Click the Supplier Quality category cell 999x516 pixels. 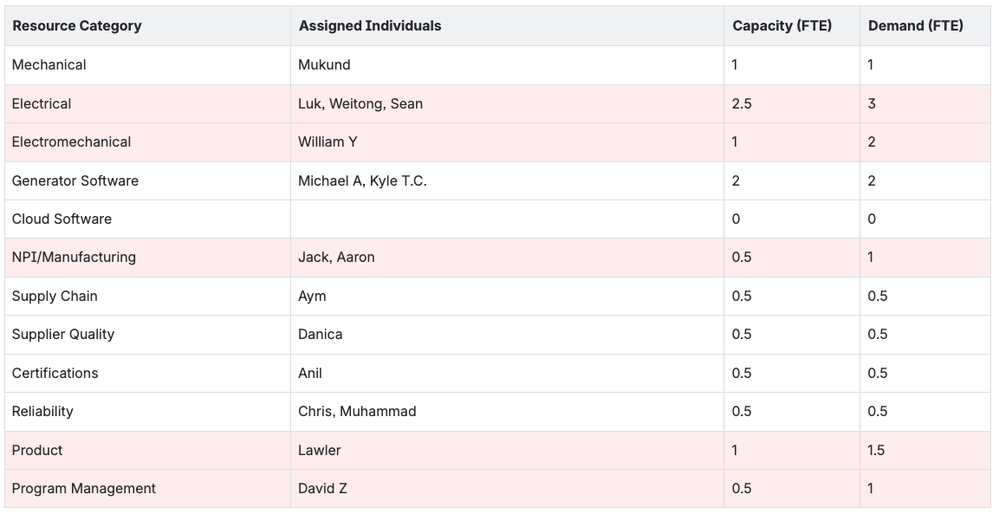(63, 334)
